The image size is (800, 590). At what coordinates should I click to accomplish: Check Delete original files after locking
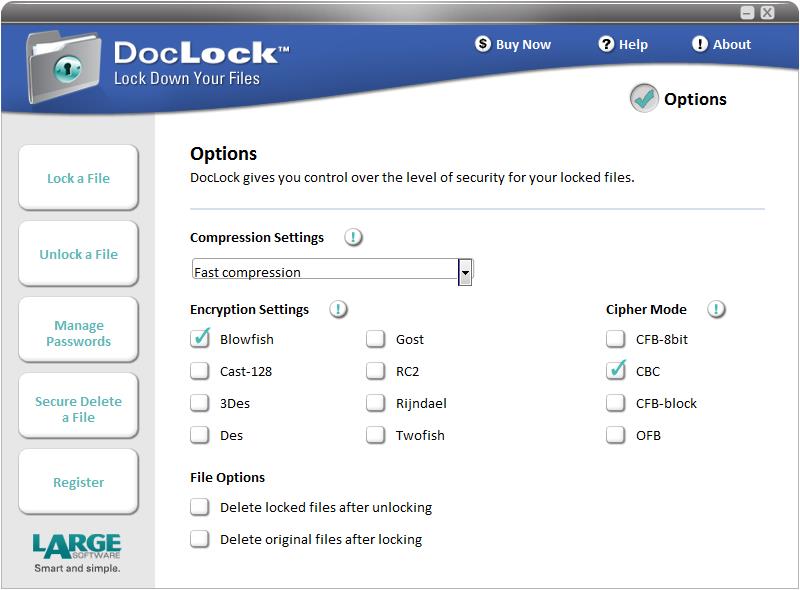[199, 539]
